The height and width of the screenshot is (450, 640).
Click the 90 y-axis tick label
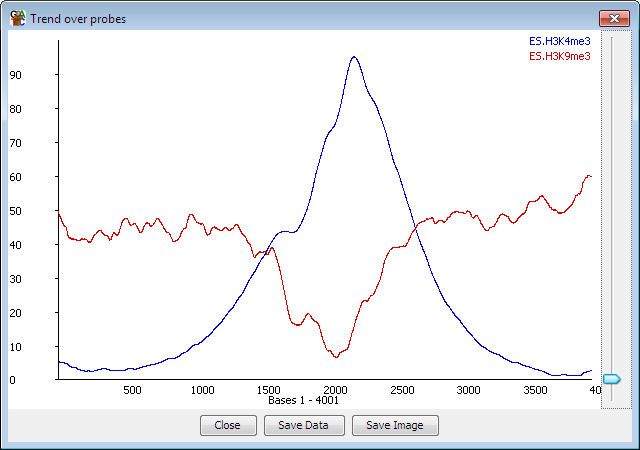click(16, 75)
